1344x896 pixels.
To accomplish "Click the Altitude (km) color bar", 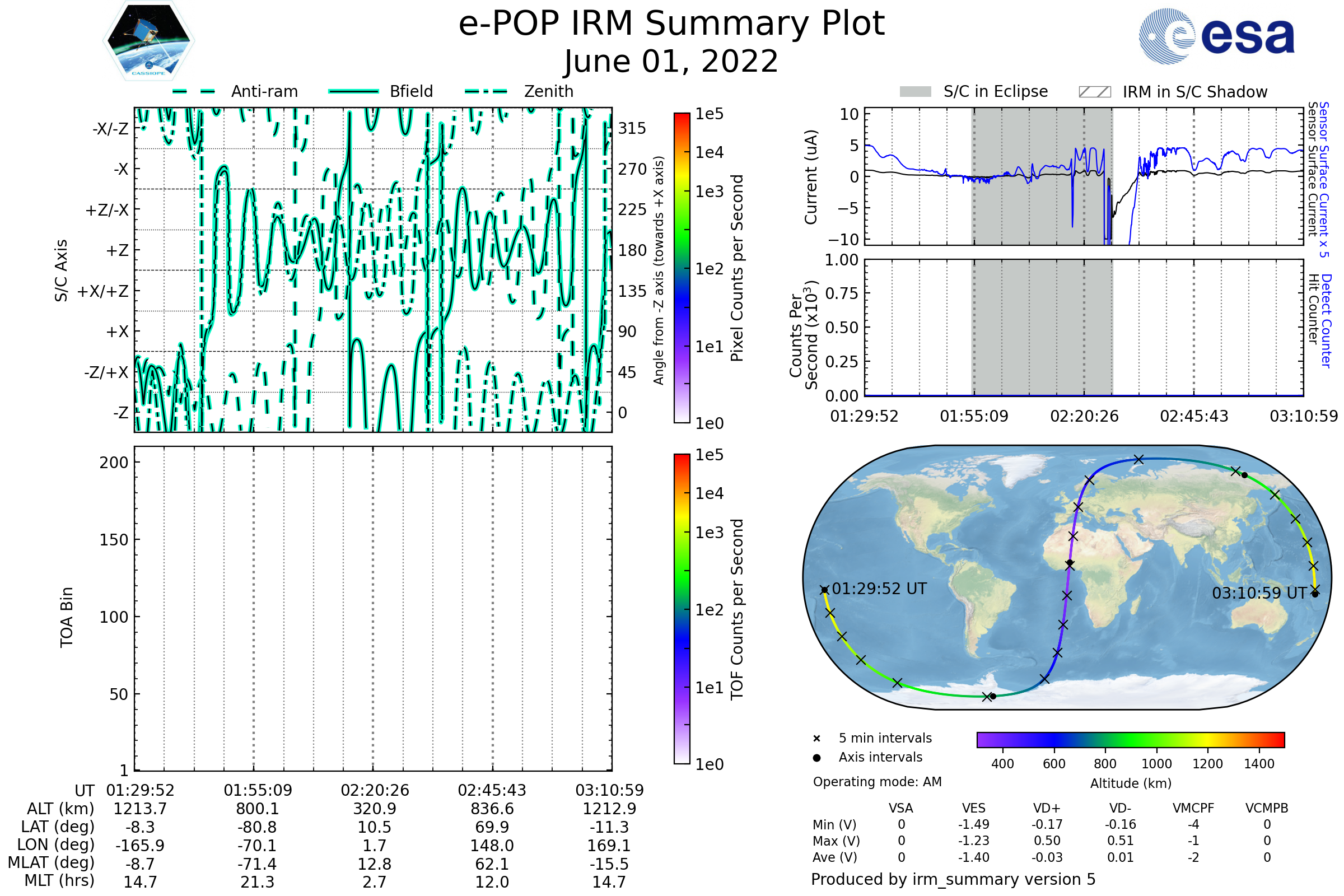I will tap(1130, 739).
